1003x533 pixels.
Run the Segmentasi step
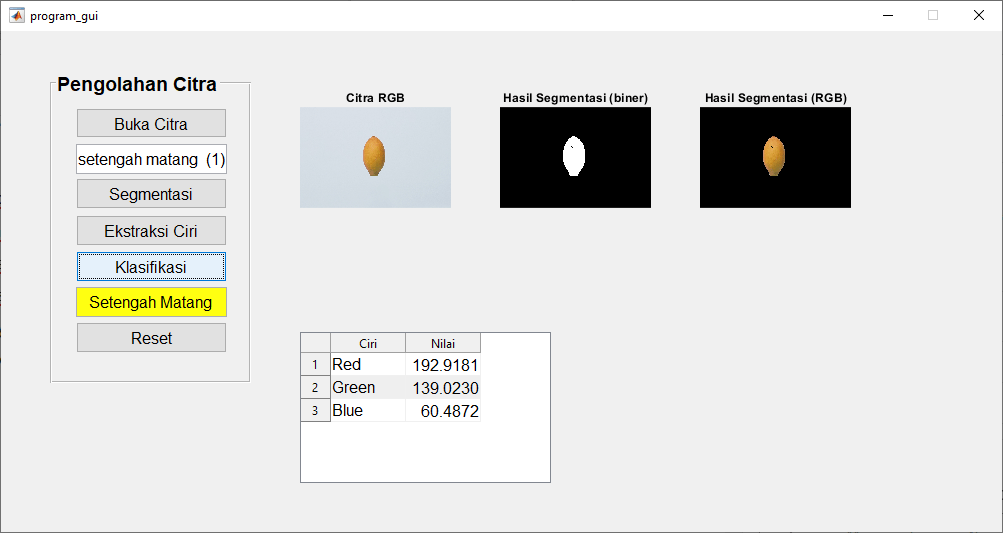point(151,194)
